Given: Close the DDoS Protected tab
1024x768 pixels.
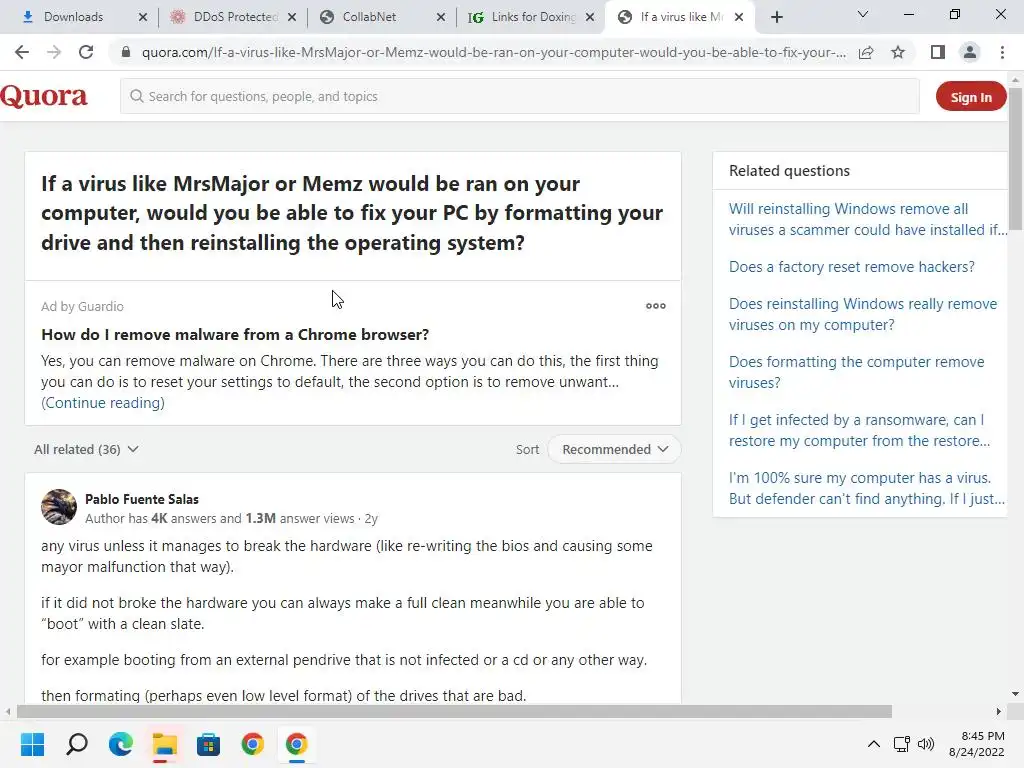Looking at the screenshot, I should tap(292, 17).
